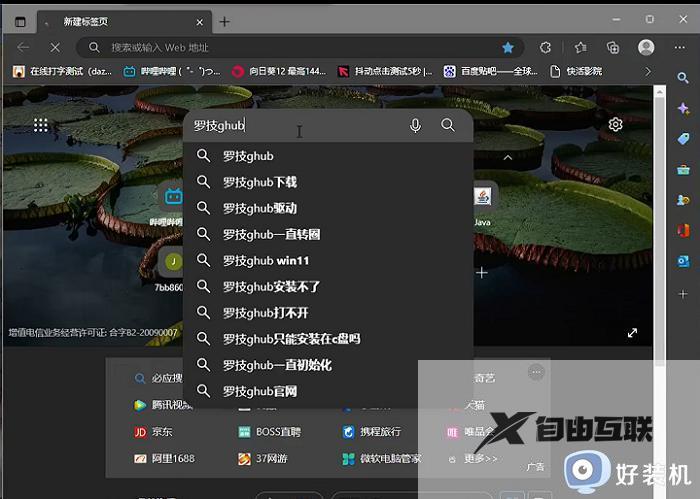The height and width of the screenshot is (499, 700).
Task: Expand bookmarks bar overflow chevron
Action: click(648, 71)
